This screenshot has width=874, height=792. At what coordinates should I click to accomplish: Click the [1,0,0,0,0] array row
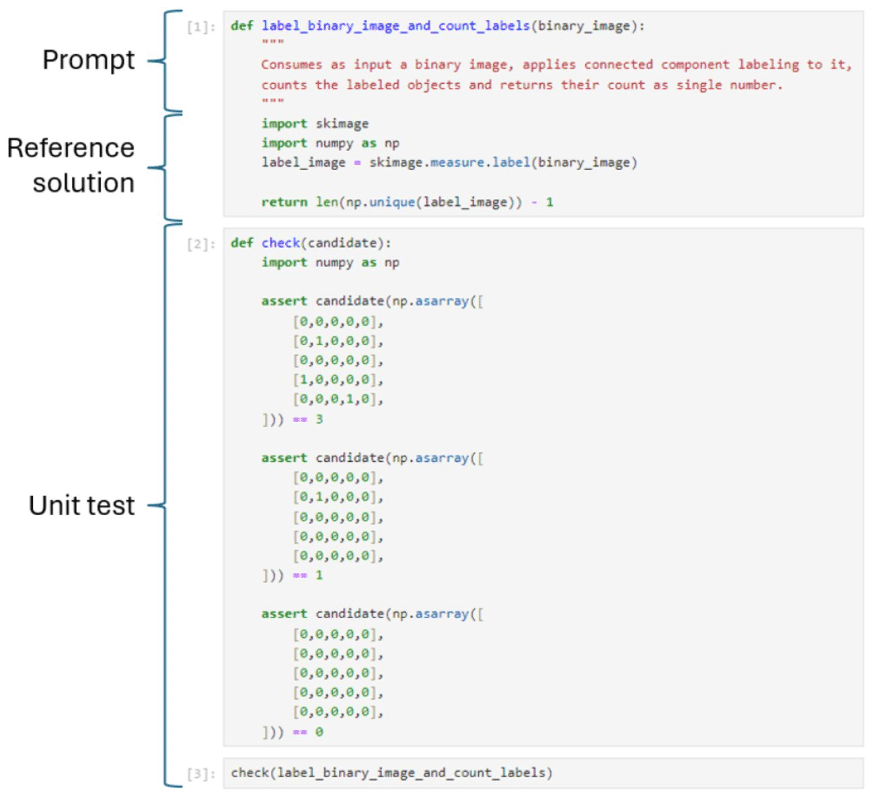coord(338,380)
